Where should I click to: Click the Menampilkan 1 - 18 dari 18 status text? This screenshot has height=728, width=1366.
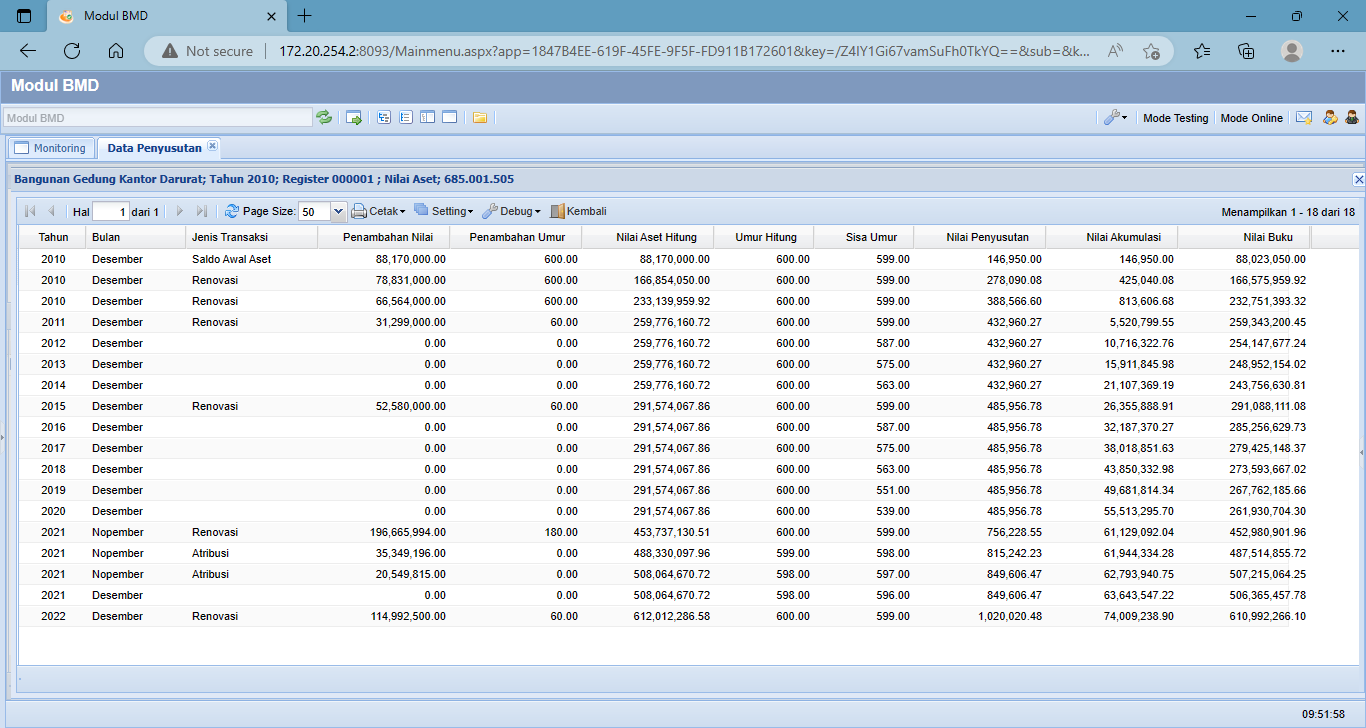coord(1288,212)
